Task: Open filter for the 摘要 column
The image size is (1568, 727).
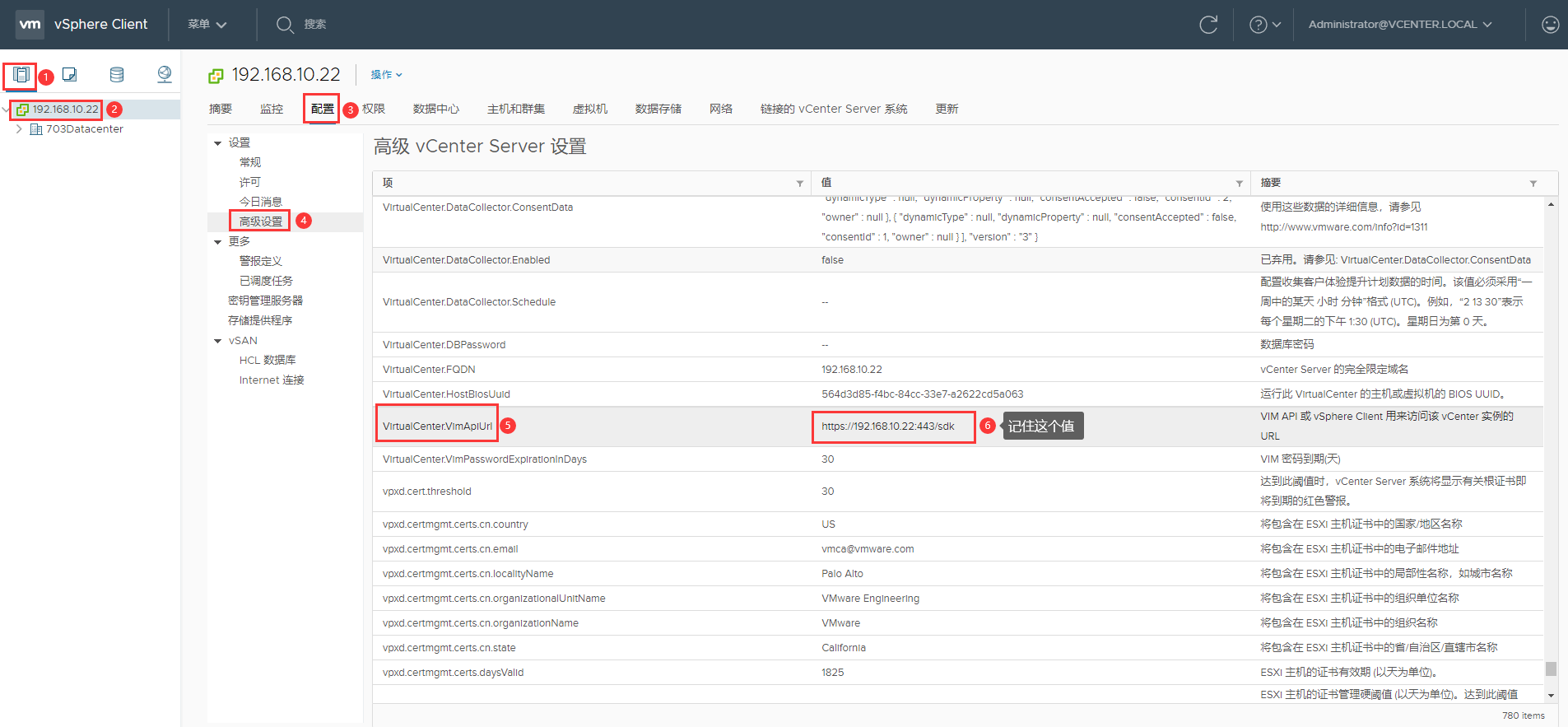Action: pos(1533,184)
